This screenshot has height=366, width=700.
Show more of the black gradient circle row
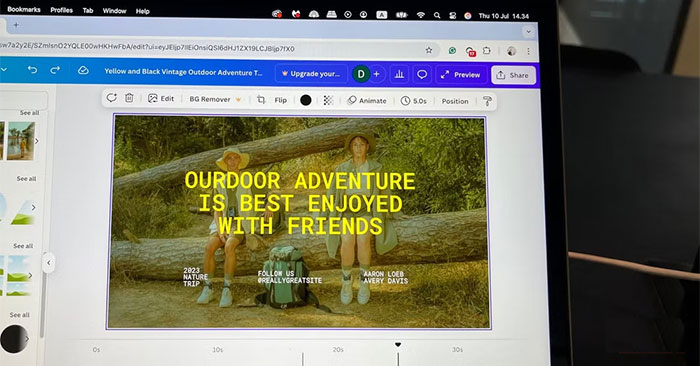[x=27, y=339]
